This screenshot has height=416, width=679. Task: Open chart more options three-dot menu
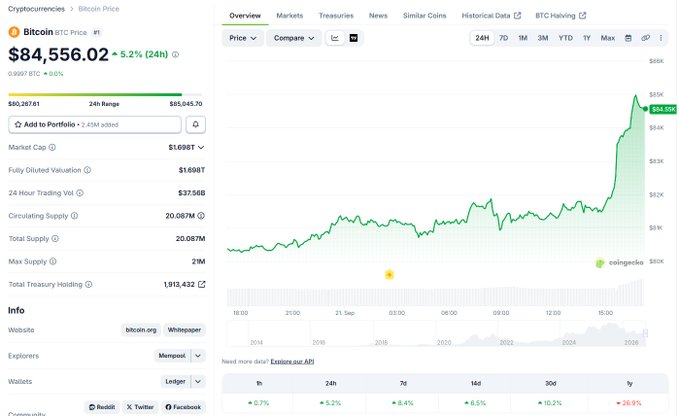661,38
